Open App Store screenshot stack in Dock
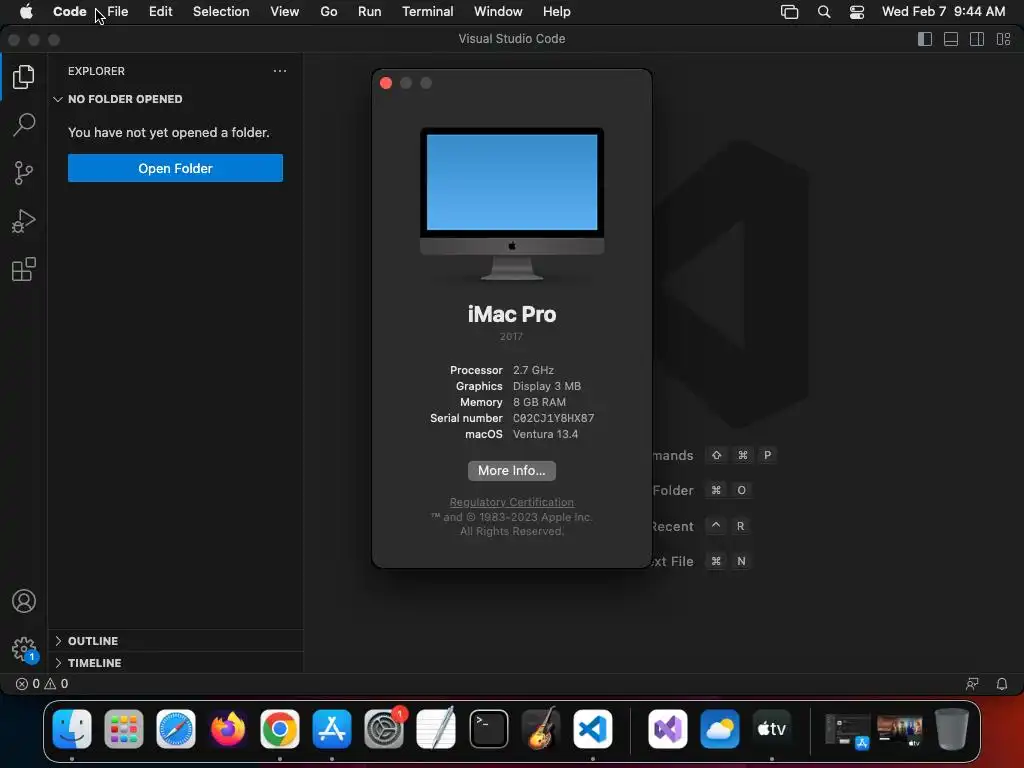The image size is (1024, 768). click(847, 730)
